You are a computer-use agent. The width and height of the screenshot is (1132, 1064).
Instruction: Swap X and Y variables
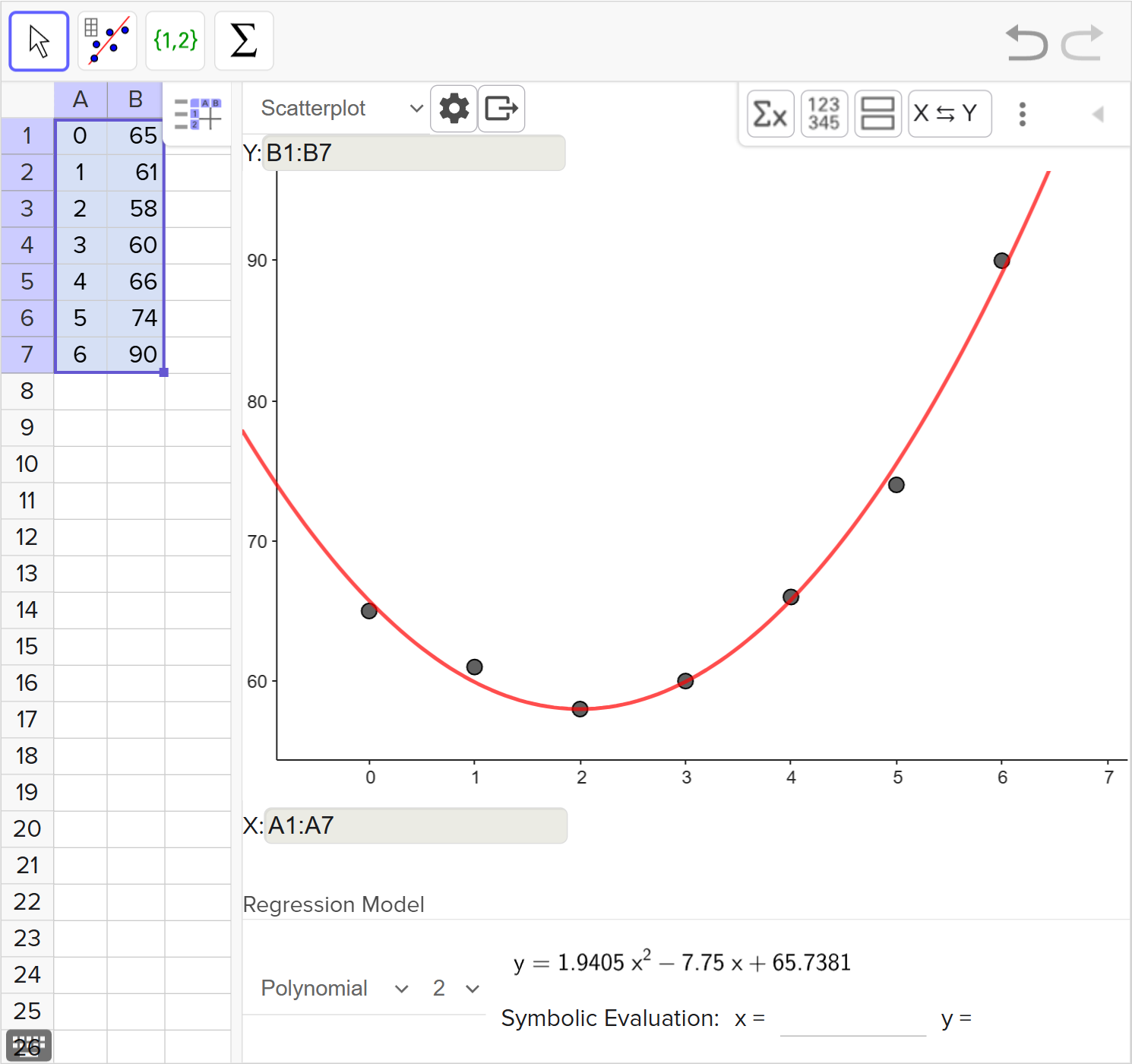[x=950, y=114]
